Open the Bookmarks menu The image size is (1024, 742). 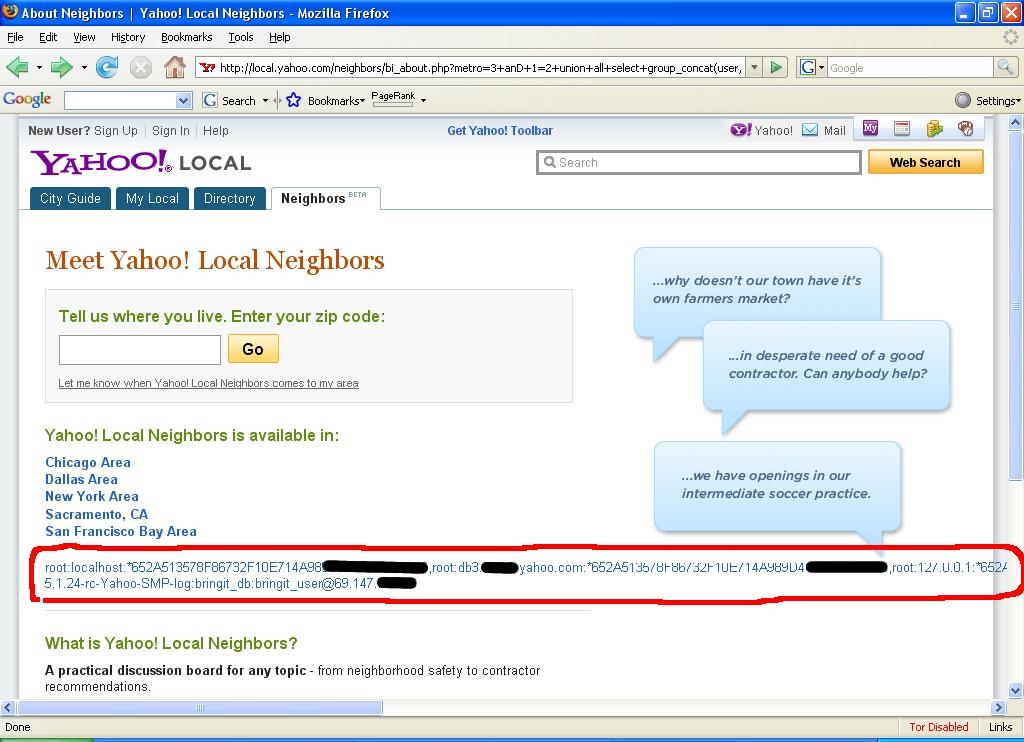click(x=187, y=37)
